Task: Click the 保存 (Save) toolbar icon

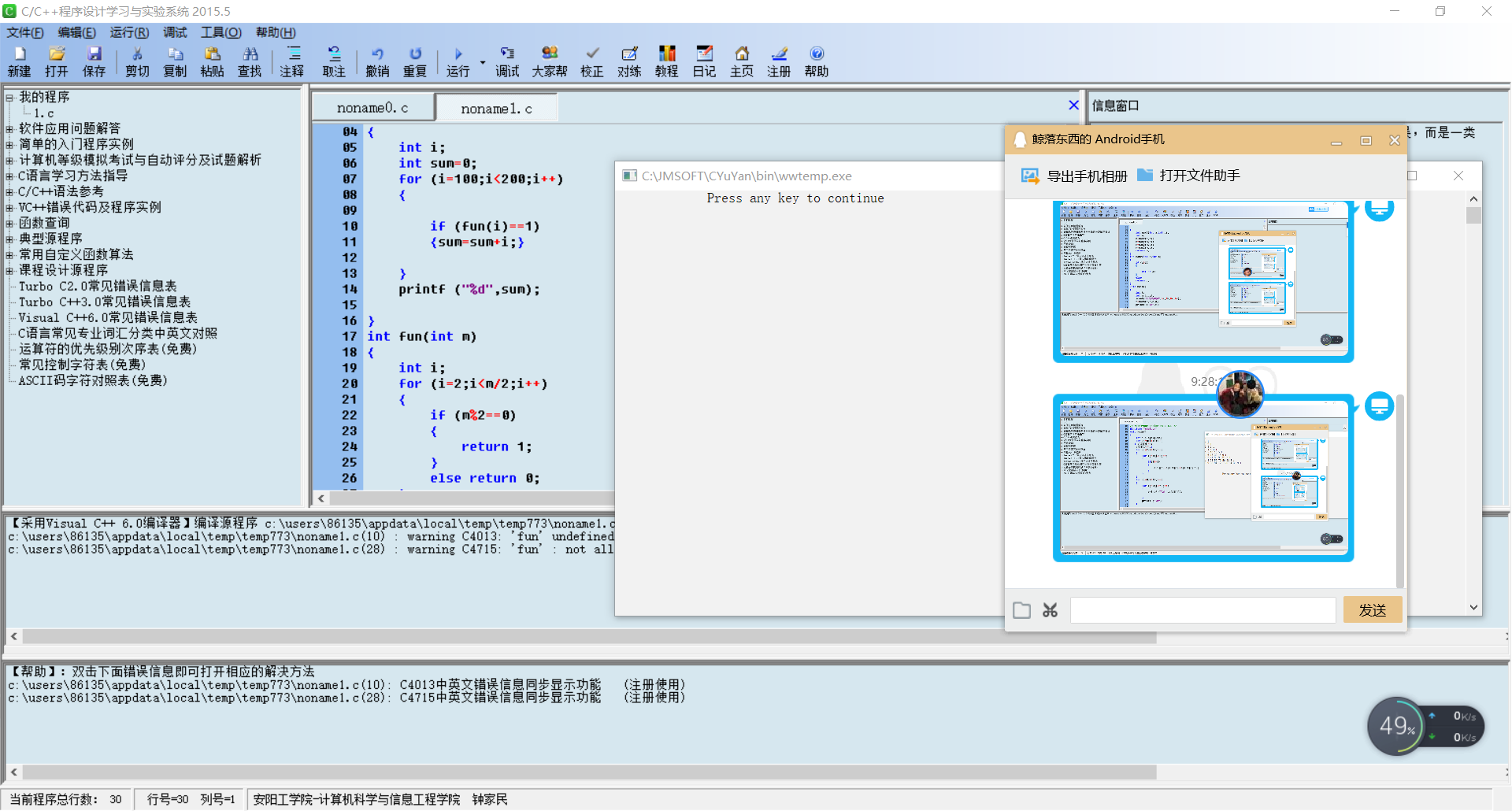Action: tap(94, 61)
